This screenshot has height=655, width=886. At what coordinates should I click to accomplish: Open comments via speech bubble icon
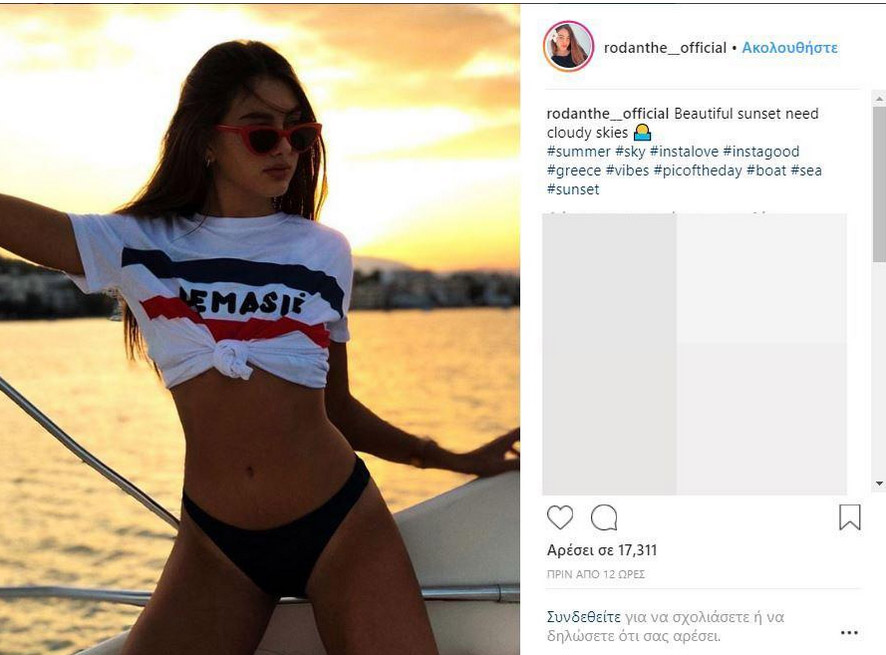tap(603, 517)
